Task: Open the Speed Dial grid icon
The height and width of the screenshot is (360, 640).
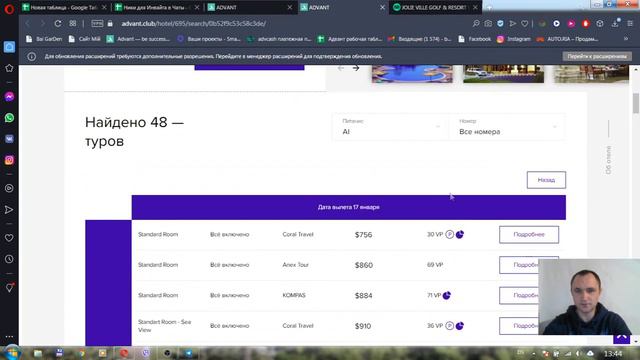Action: (73, 24)
